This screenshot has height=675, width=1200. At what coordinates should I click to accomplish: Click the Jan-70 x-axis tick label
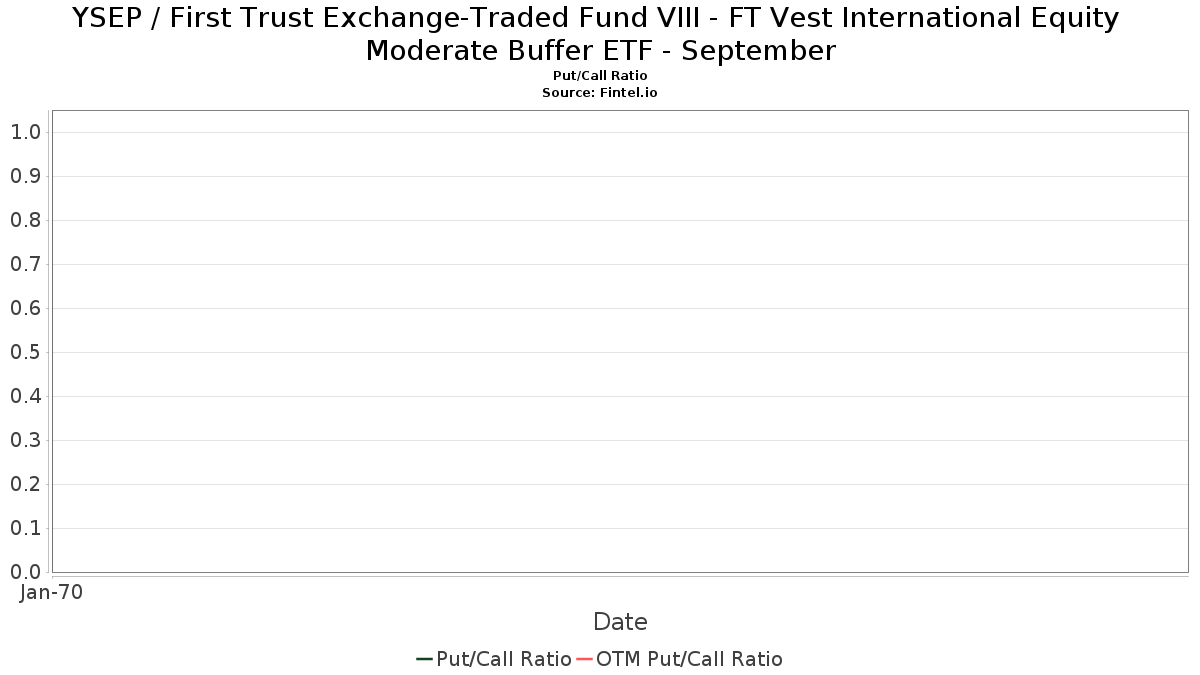tap(52, 592)
